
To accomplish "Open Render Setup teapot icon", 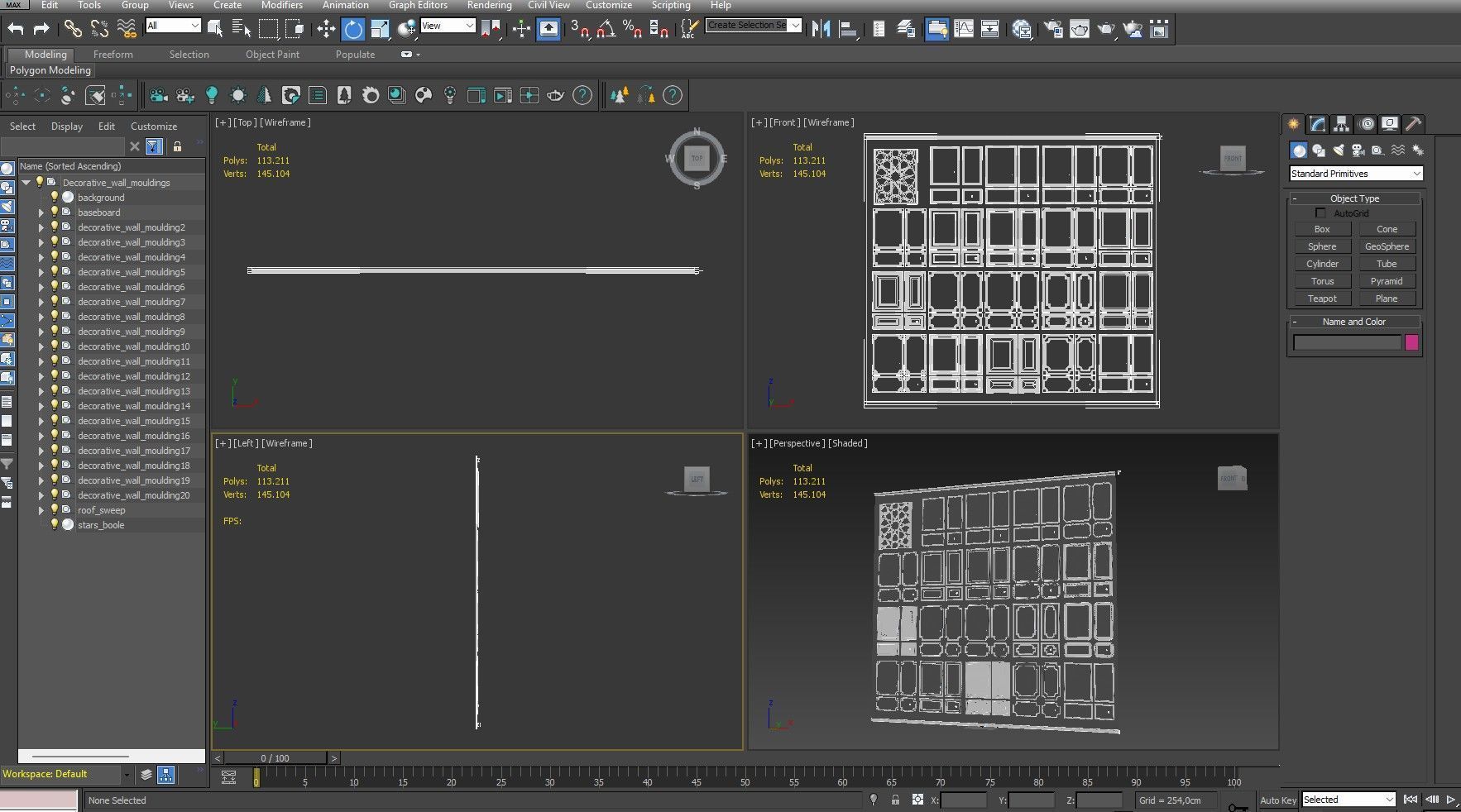I will coord(1053,29).
